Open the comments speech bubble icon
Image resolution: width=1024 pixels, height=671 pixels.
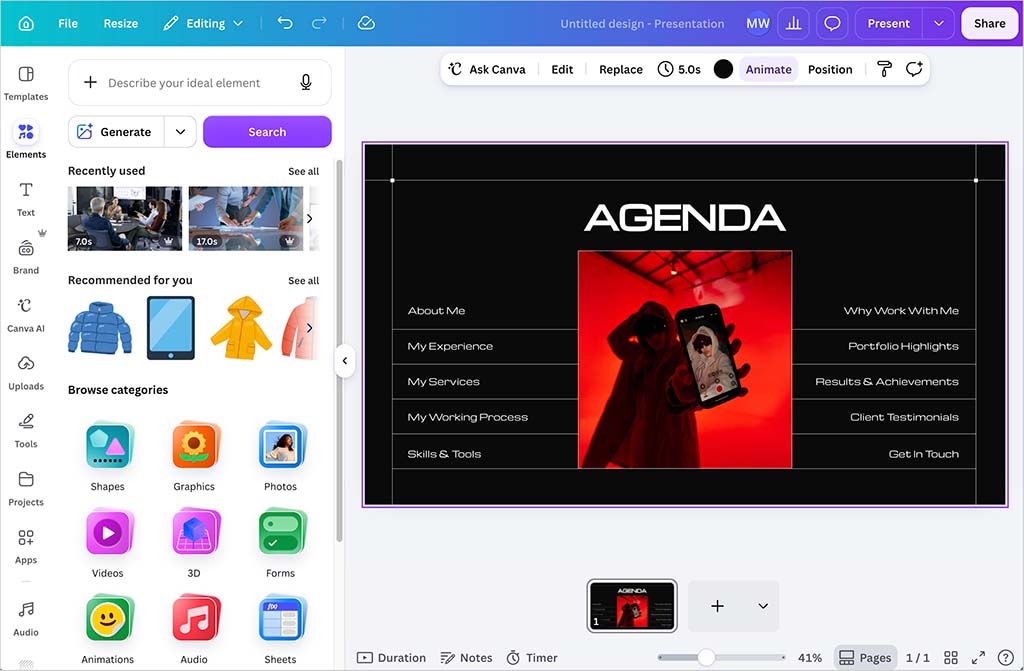tap(832, 24)
